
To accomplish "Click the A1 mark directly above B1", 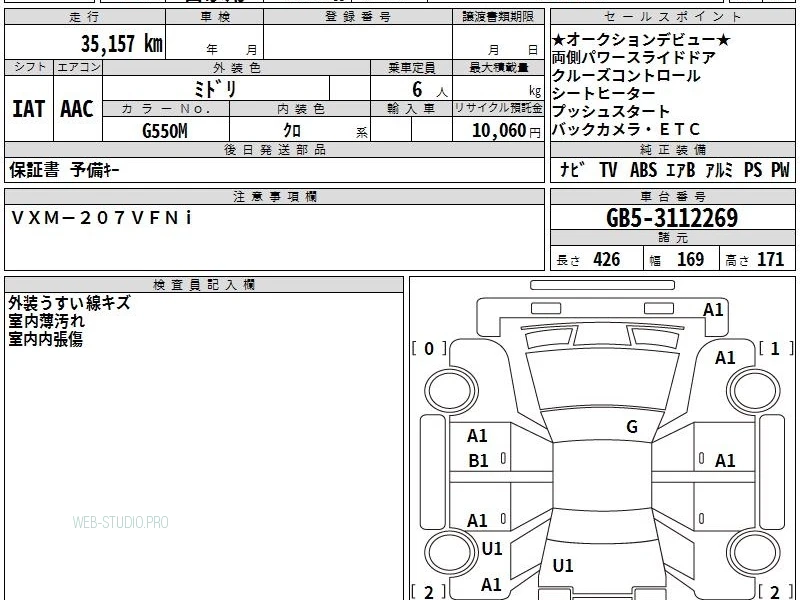I will 477,436.
